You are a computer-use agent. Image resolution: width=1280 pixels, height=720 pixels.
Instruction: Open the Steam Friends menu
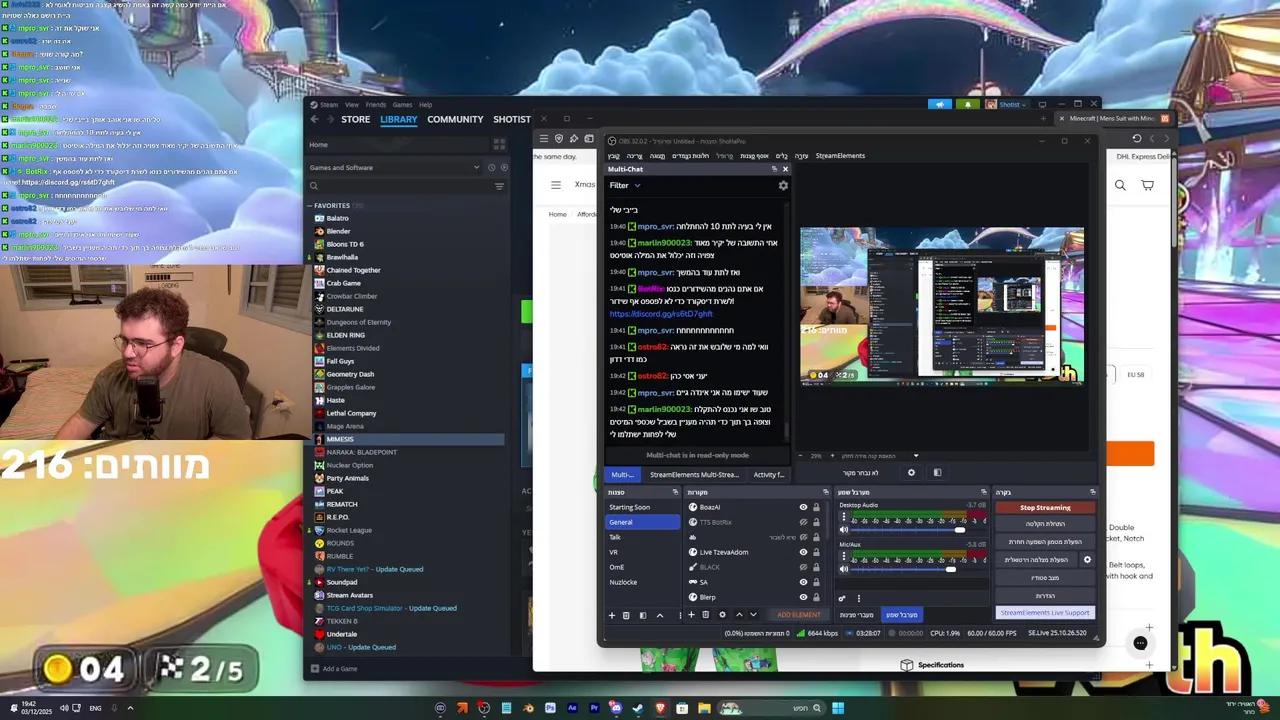tap(376, 104)
